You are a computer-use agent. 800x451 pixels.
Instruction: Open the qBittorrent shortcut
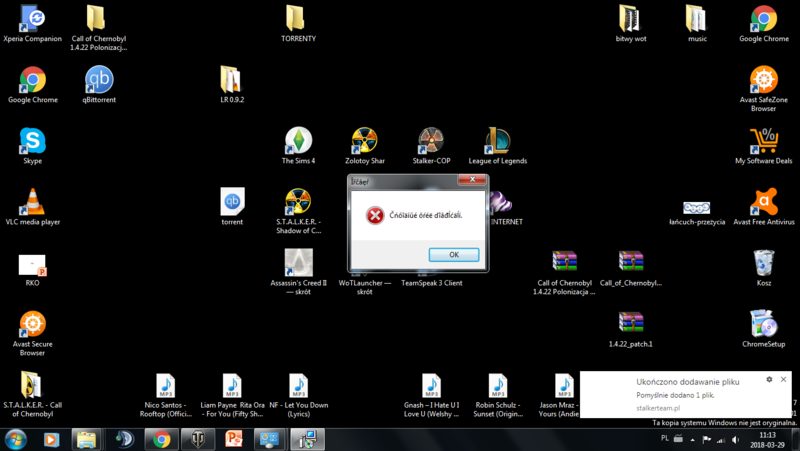(x=99, y=80)
